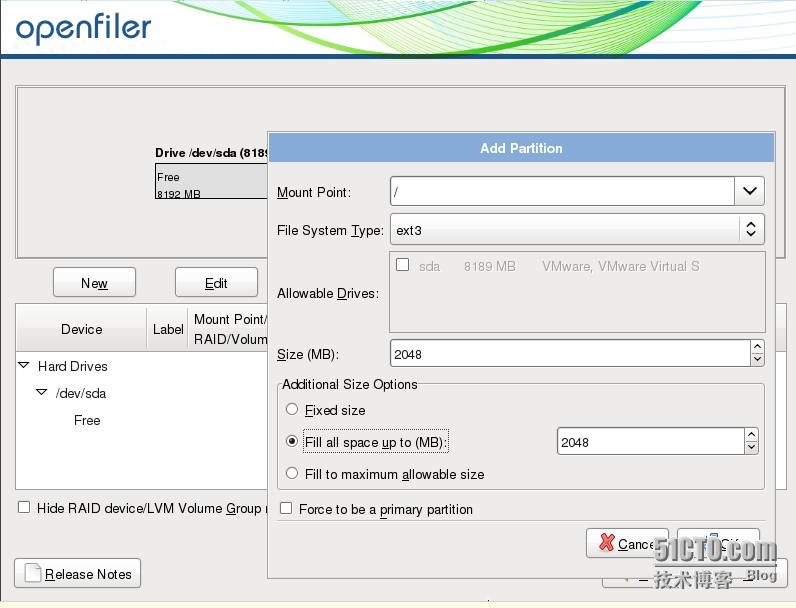Click the Edit partition button

(x=216, y=283)
